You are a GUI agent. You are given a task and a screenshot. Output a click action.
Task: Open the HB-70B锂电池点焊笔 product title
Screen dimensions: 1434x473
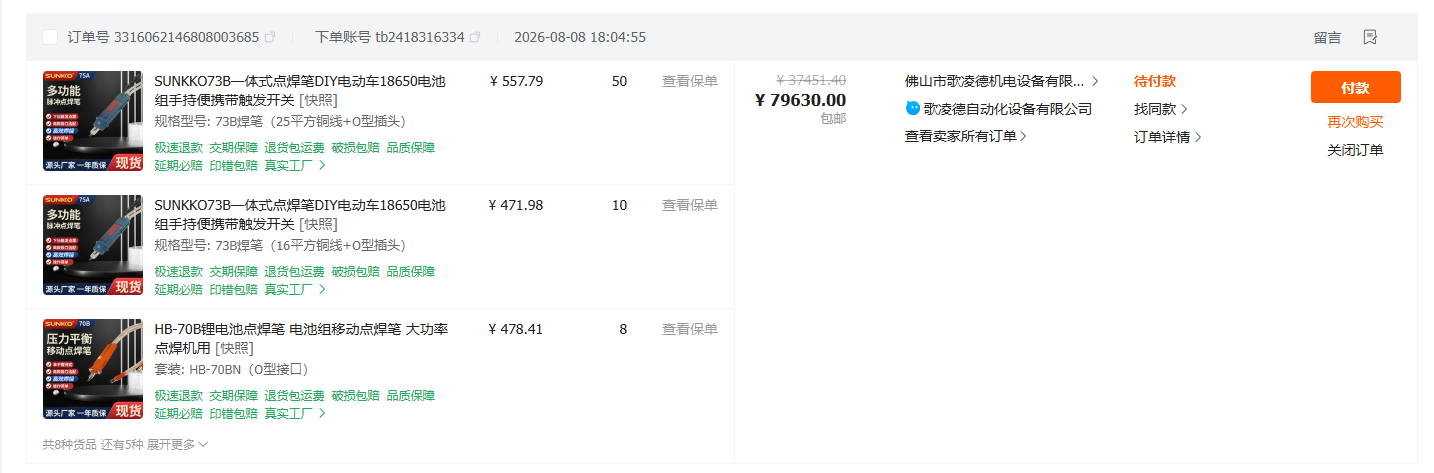(x=301, y=338)
